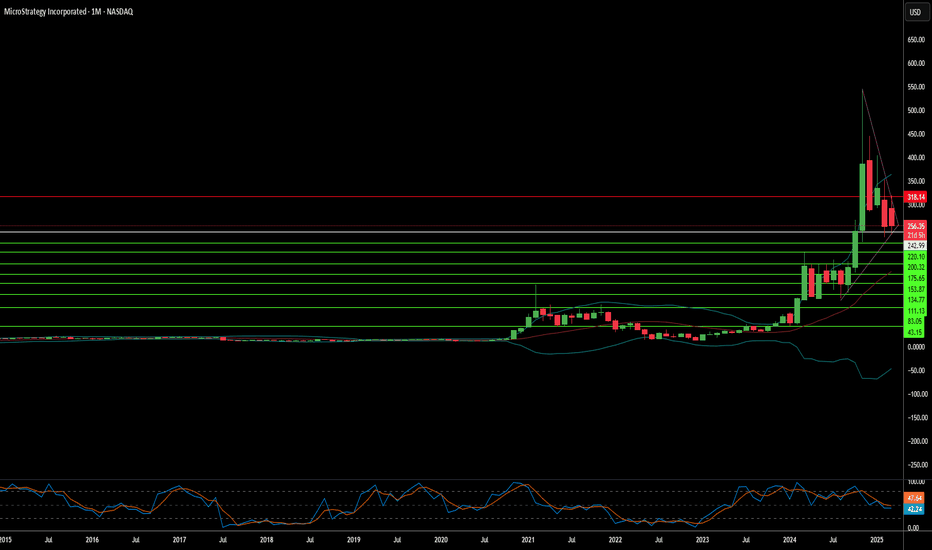Click the 21d 5h countdown label
This screenshot has width=932, height=550.
pos(915,235)
